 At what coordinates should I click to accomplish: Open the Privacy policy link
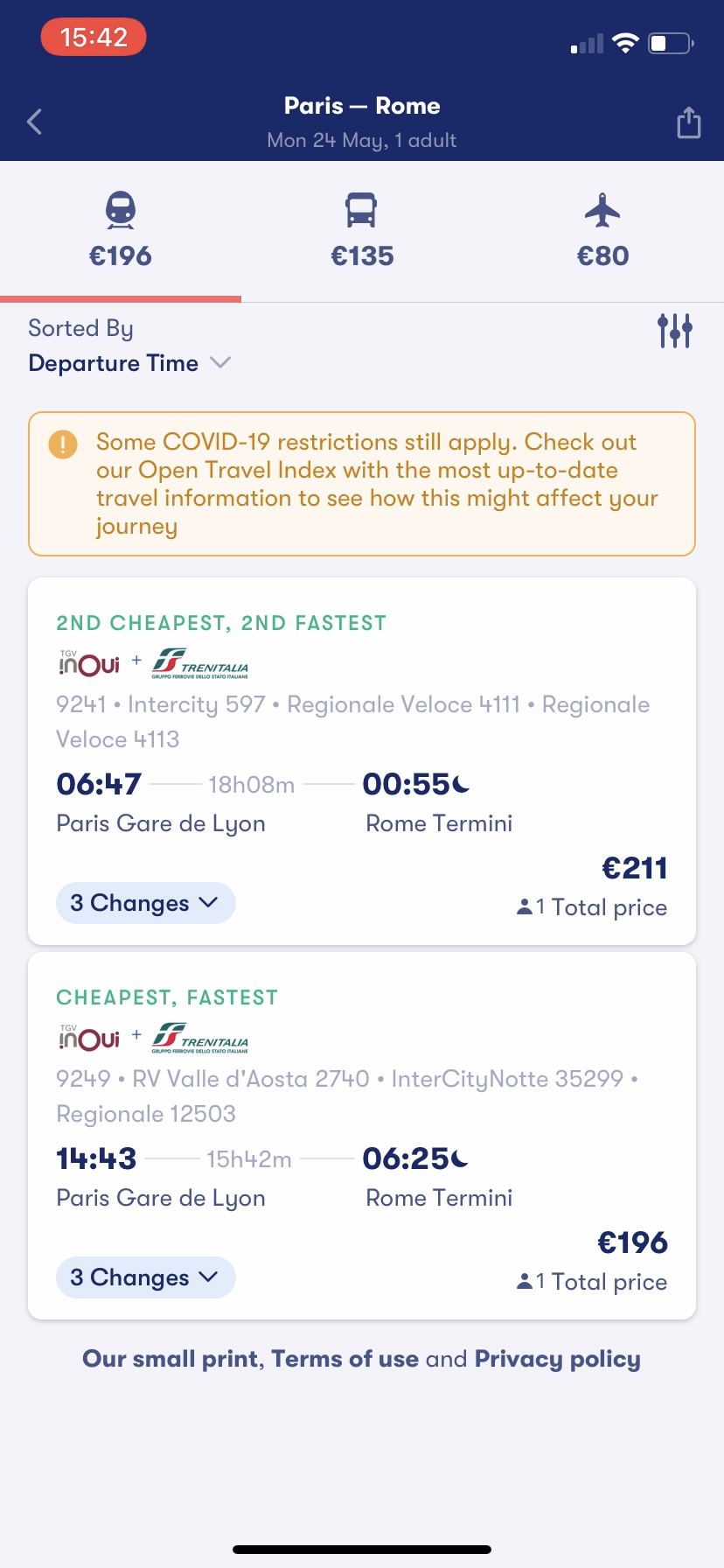coord(557,1359)
